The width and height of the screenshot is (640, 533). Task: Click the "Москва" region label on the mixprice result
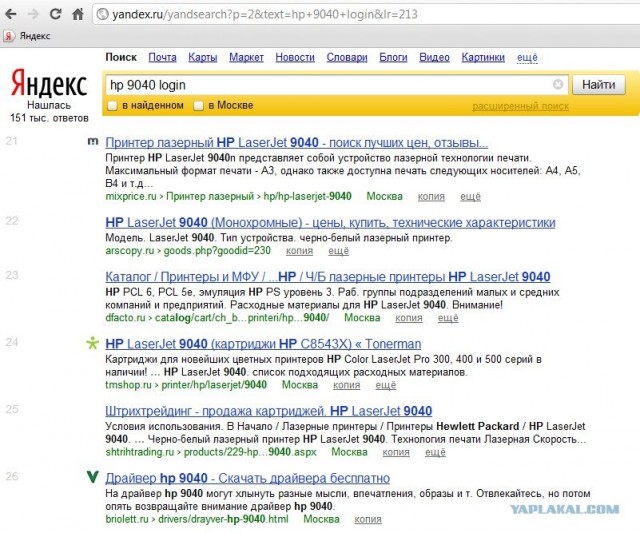(384, 197)
